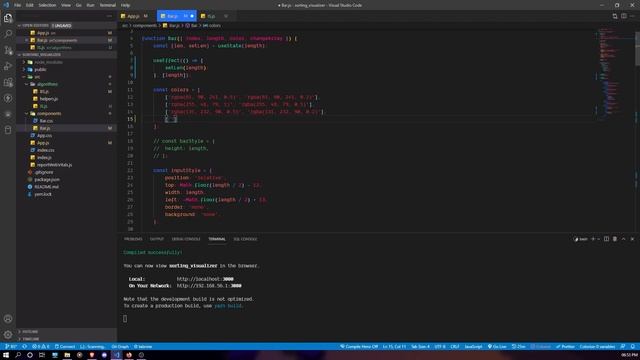
Task: Open the Thunder Client lightning icon
Action: point(8,98)
